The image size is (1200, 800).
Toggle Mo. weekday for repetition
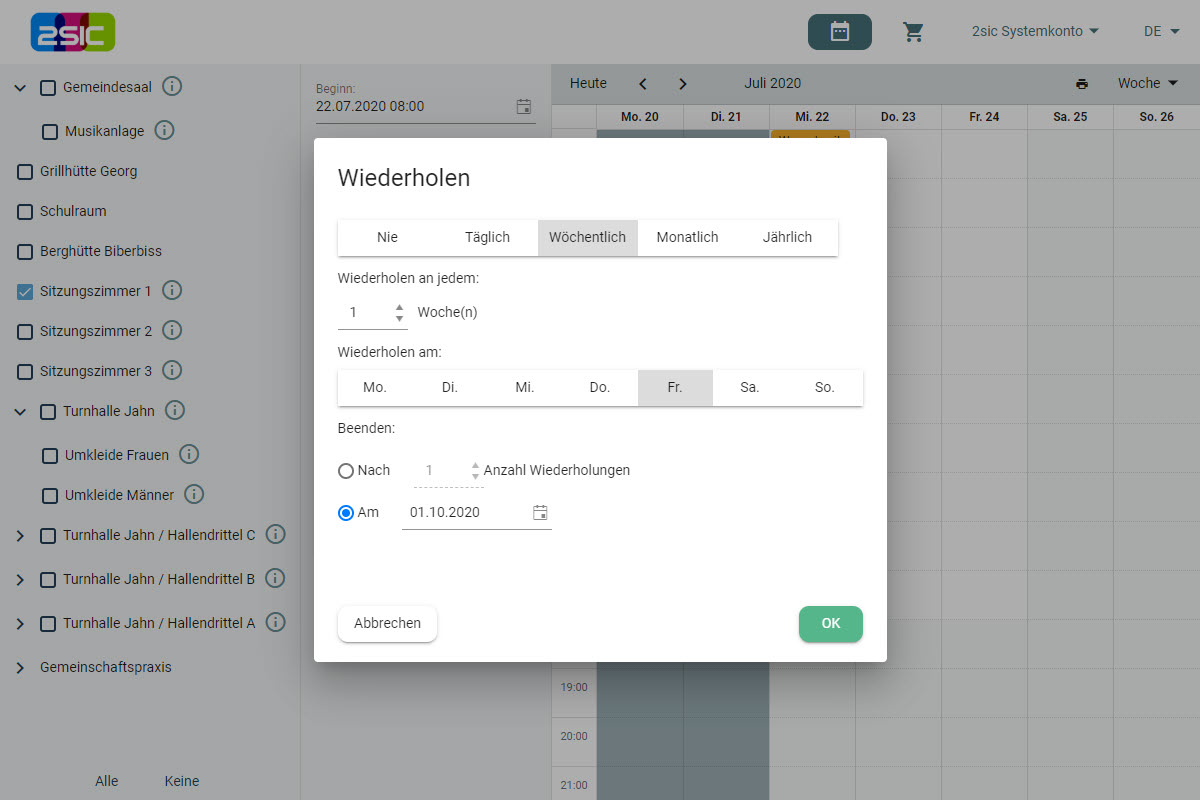tap(375, 388)
